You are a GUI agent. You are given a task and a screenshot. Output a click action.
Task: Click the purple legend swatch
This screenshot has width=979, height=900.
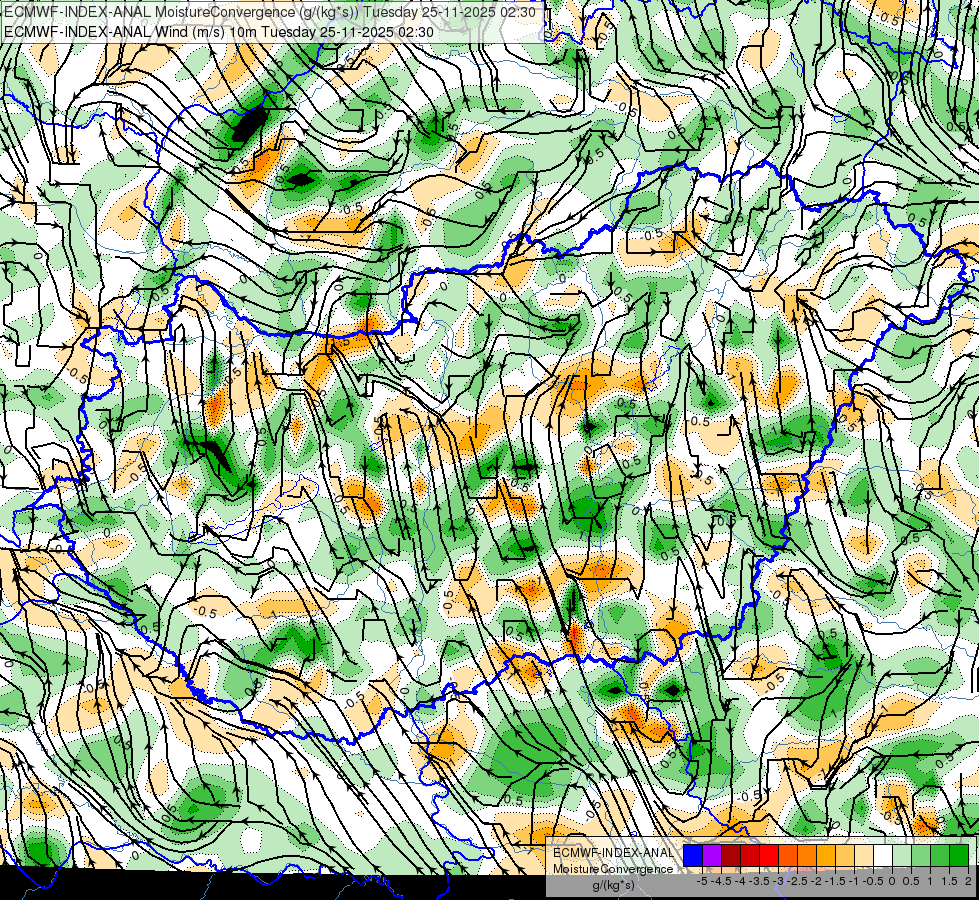point(712,855)
